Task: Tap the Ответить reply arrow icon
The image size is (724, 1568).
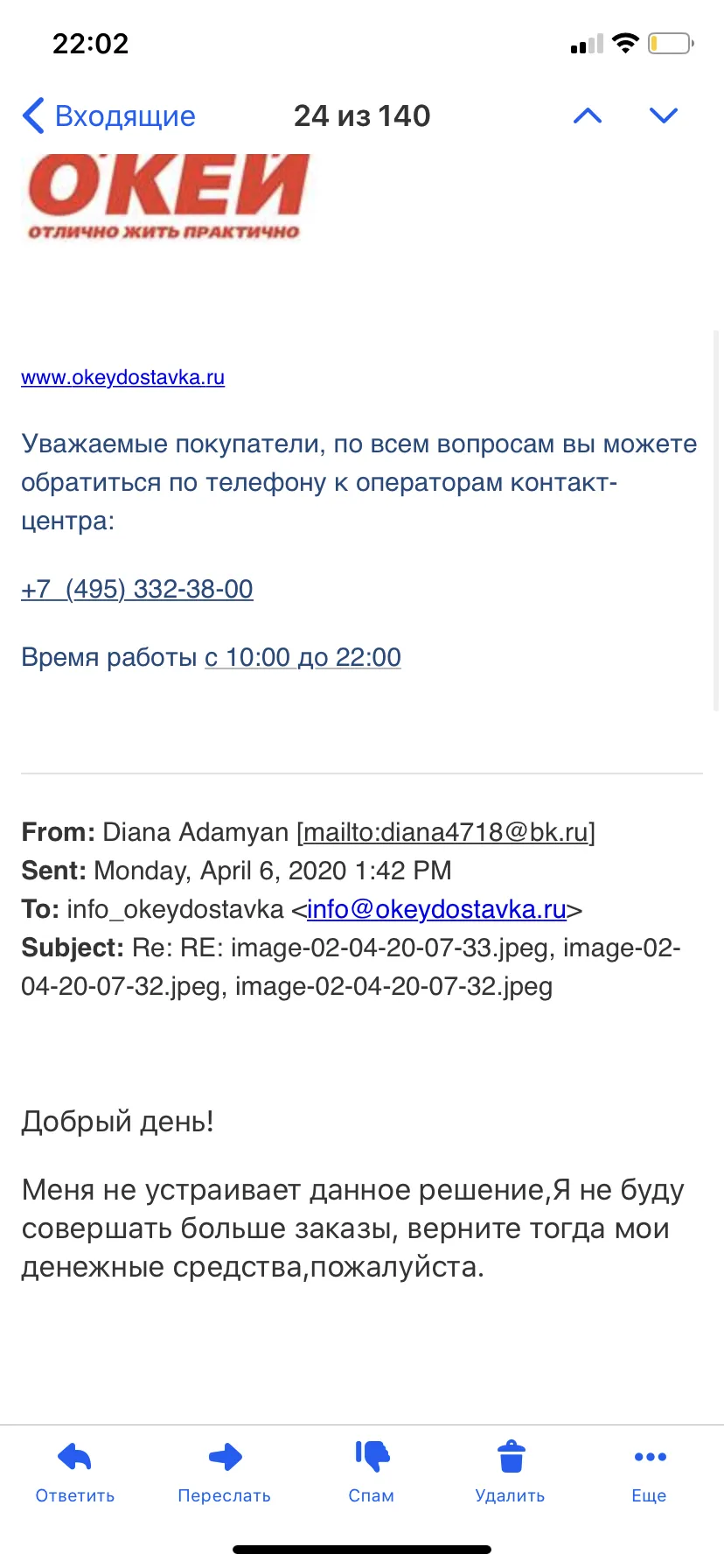Action: coord(74,1457)
